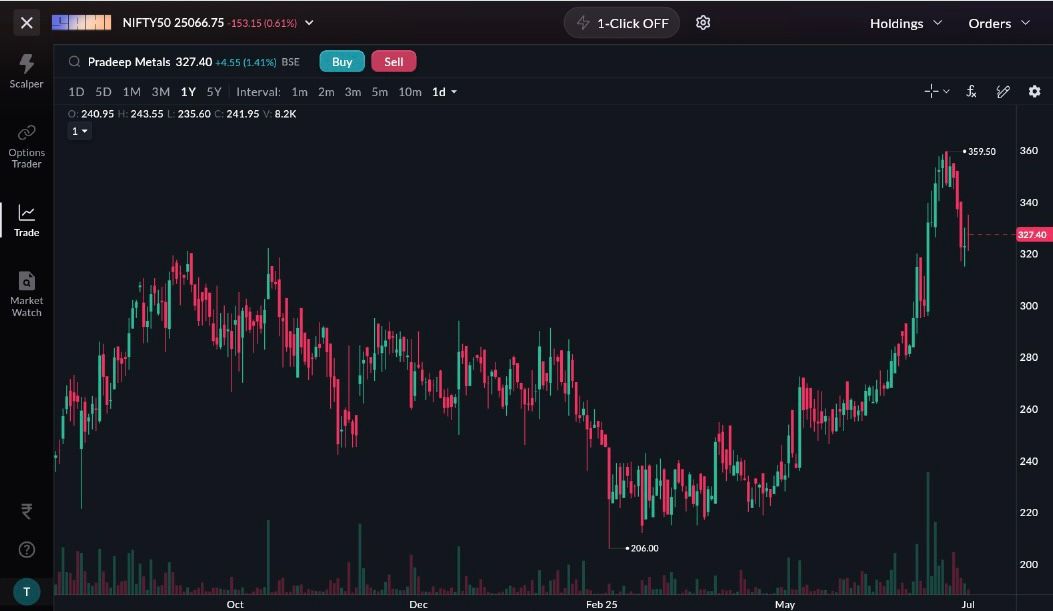1053x611 pixels.
Task: Open Market Watch in the sidebar
Action: point(26,294)
